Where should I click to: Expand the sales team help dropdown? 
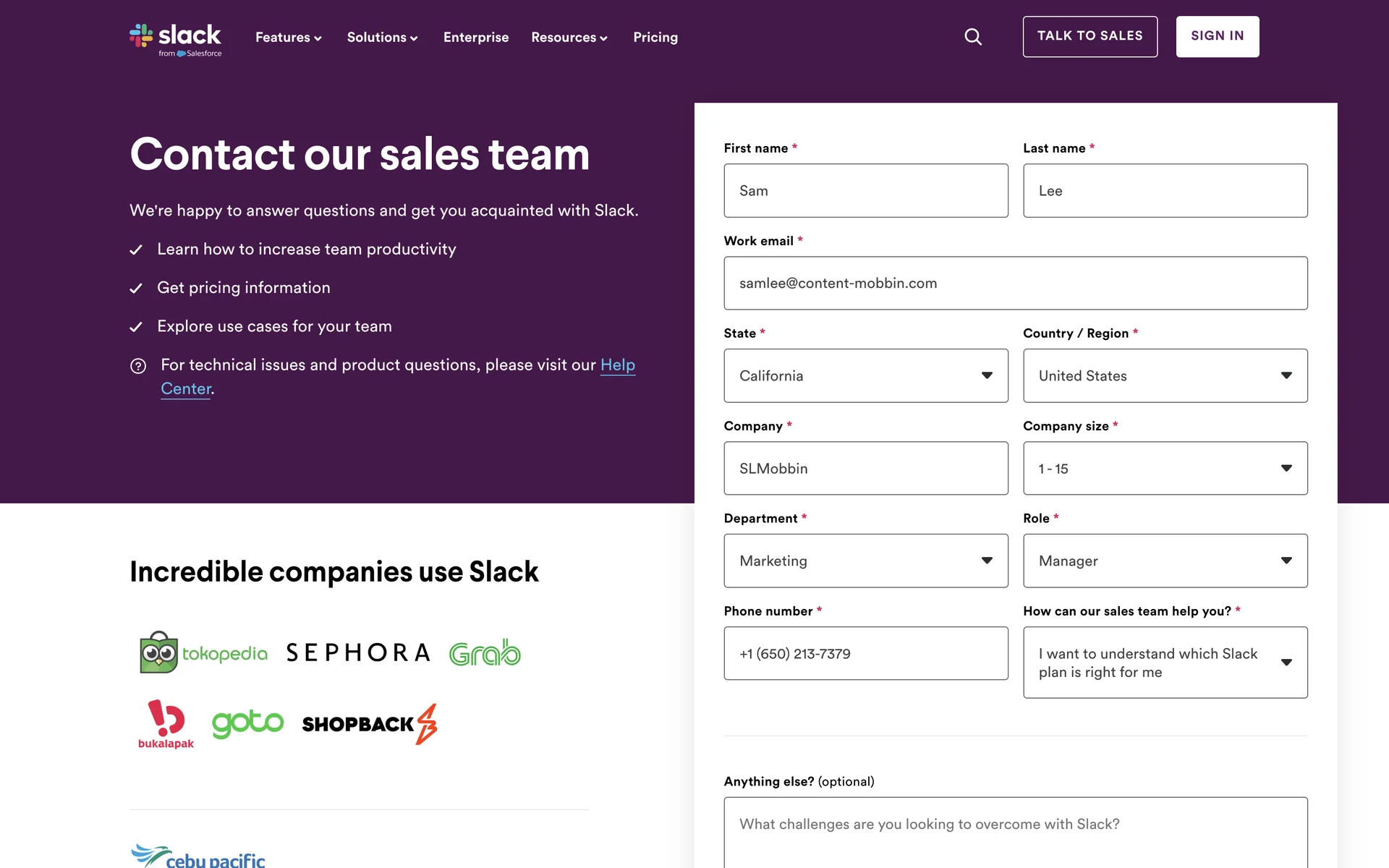1165,662
